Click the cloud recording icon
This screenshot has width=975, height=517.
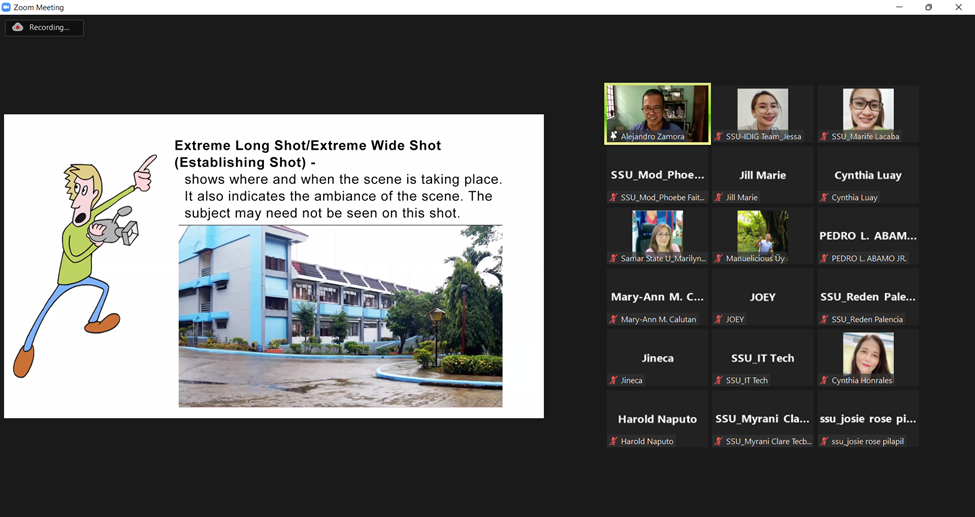(18, 27)
